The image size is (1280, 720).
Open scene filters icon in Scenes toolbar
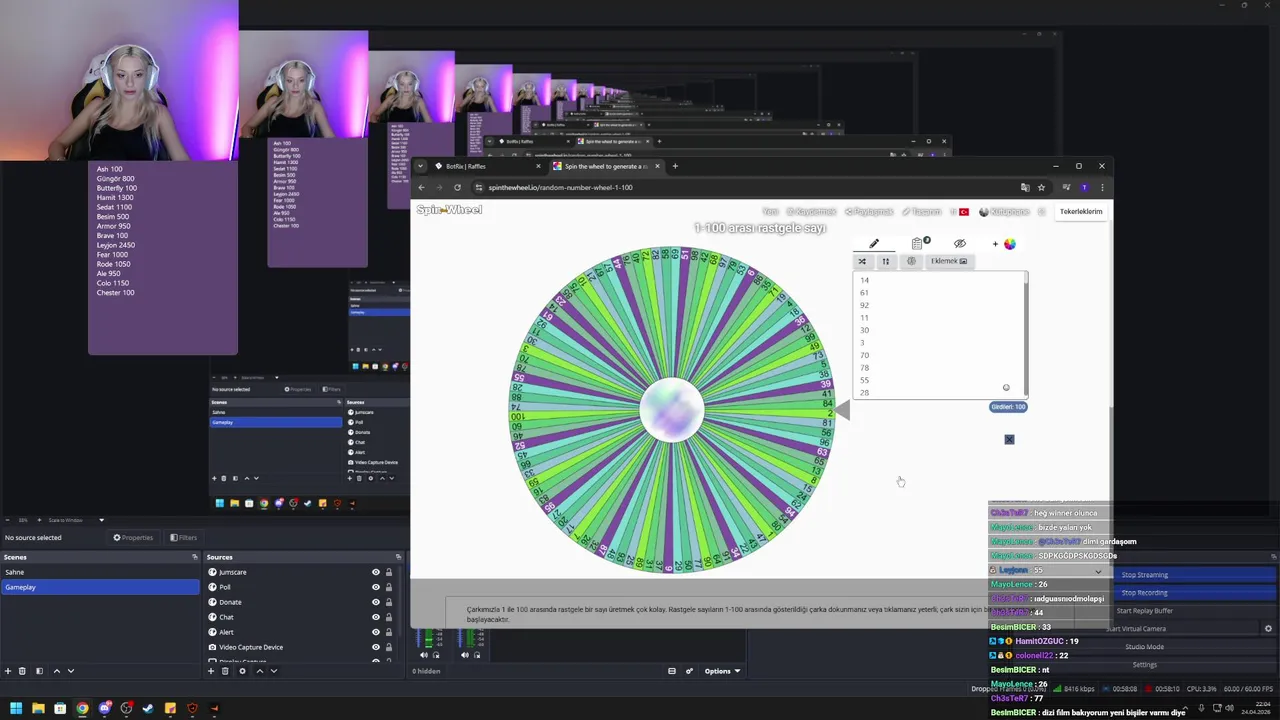(x=39, y=671)
